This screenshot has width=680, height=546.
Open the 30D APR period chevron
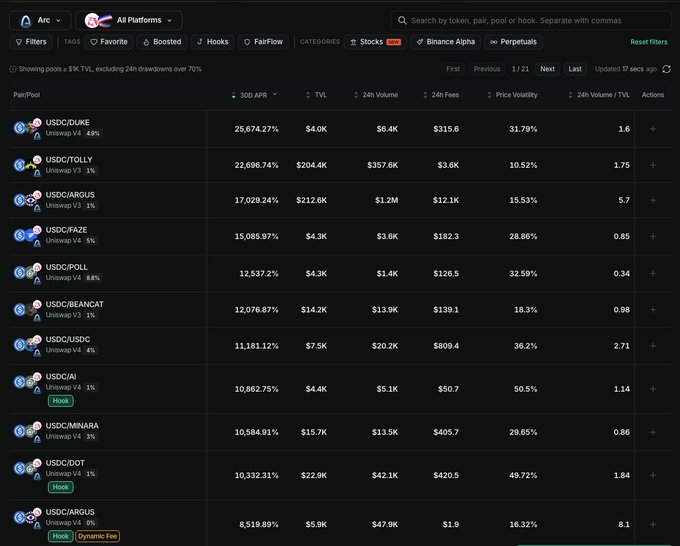click(x=275, y=94)
